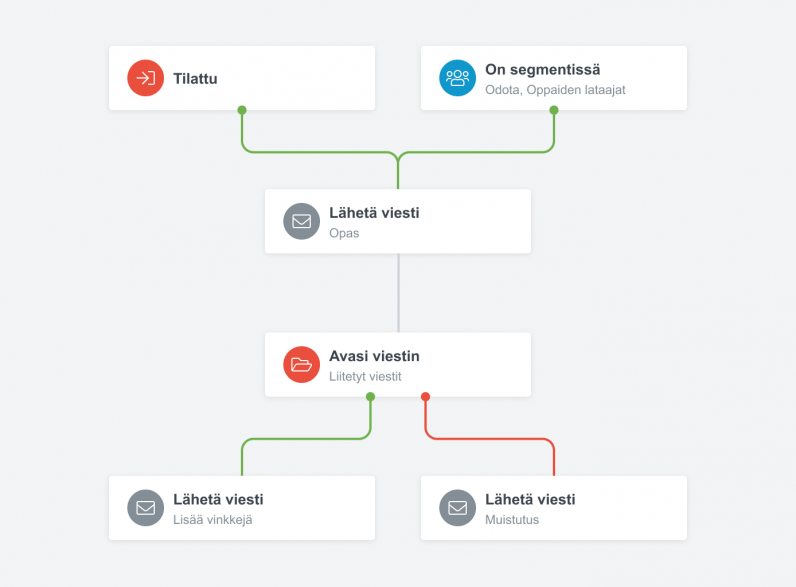Click the green connector dot under Tilattu
Image resolution: width=796 pixels, height=587 pixels.
click(242, 110)
